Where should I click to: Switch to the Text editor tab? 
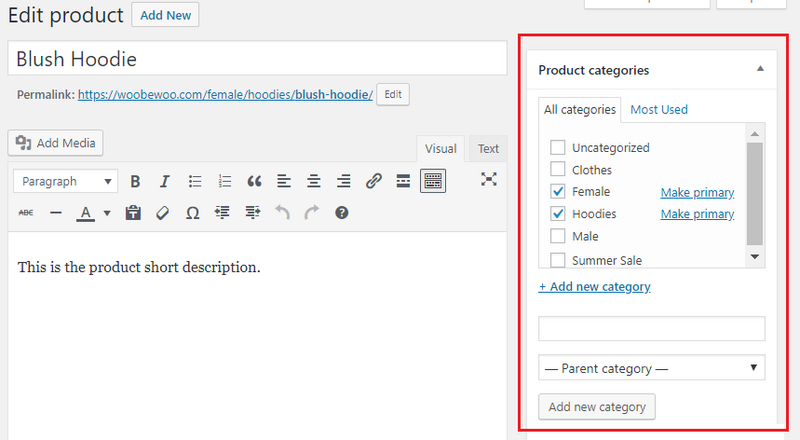pyautogui.click(x=488, y=149)
